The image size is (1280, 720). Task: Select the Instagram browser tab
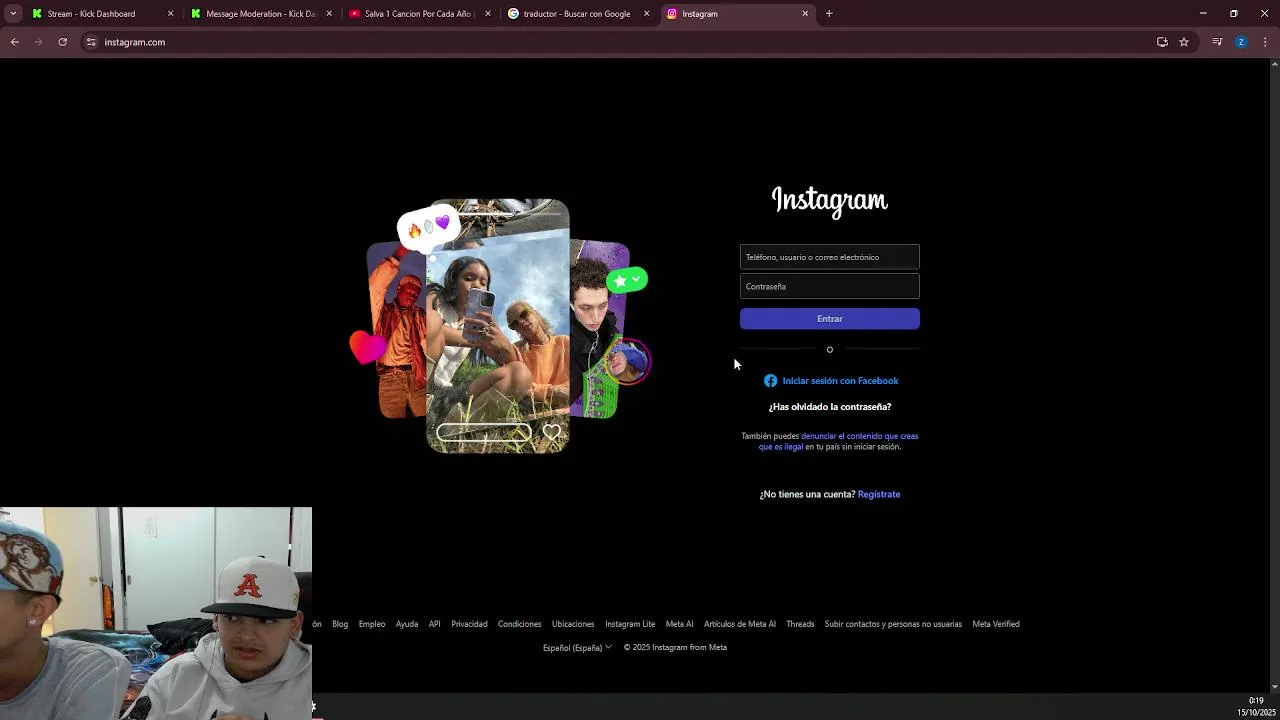point(738,14)
